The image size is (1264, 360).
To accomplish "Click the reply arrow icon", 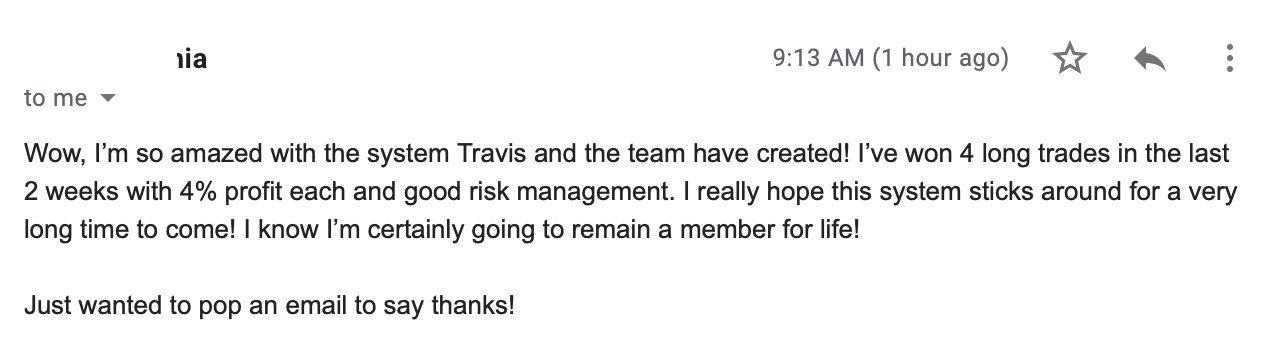I will point(1150,60).
